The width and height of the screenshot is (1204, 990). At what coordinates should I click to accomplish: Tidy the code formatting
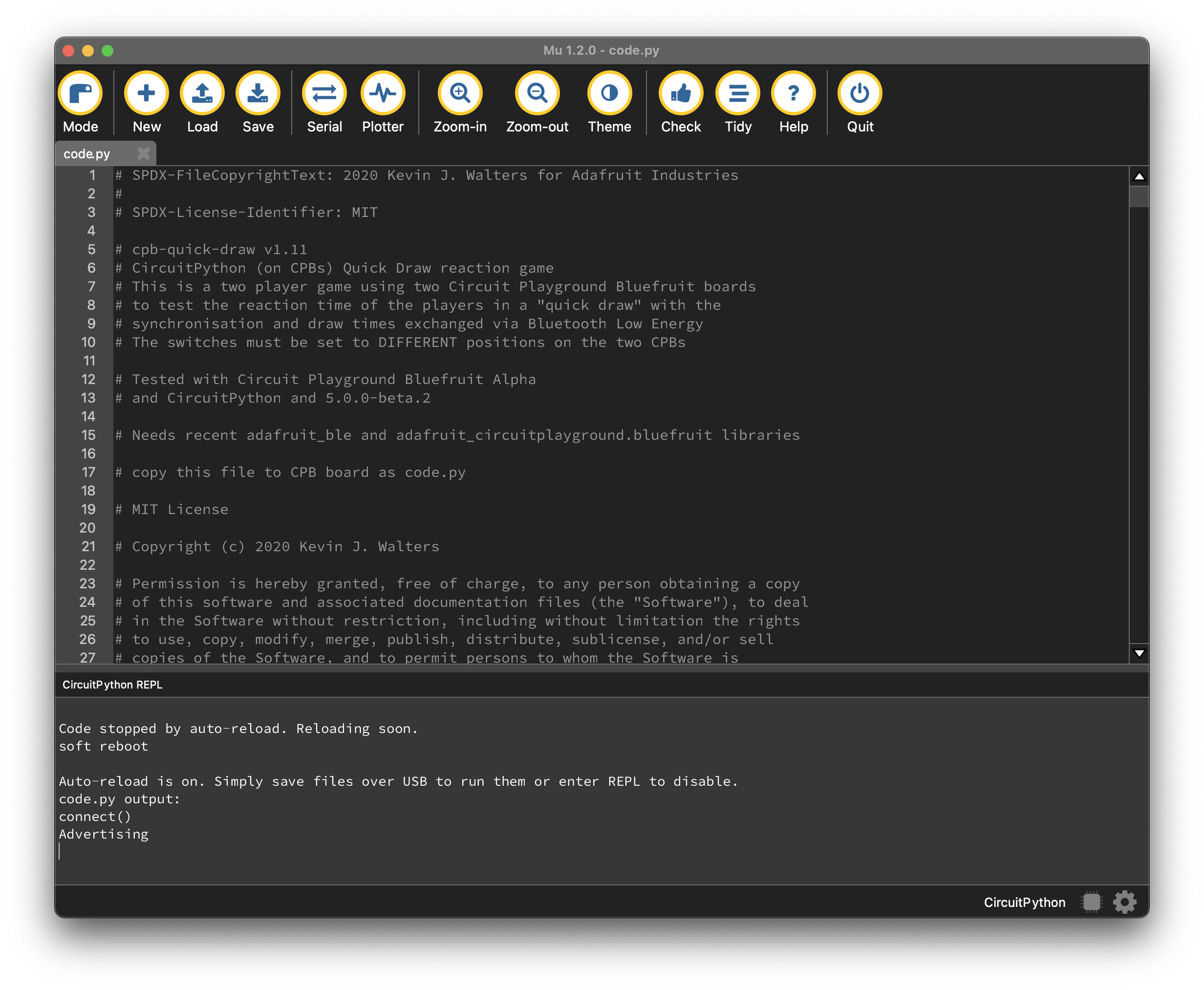tap(737, 93)
